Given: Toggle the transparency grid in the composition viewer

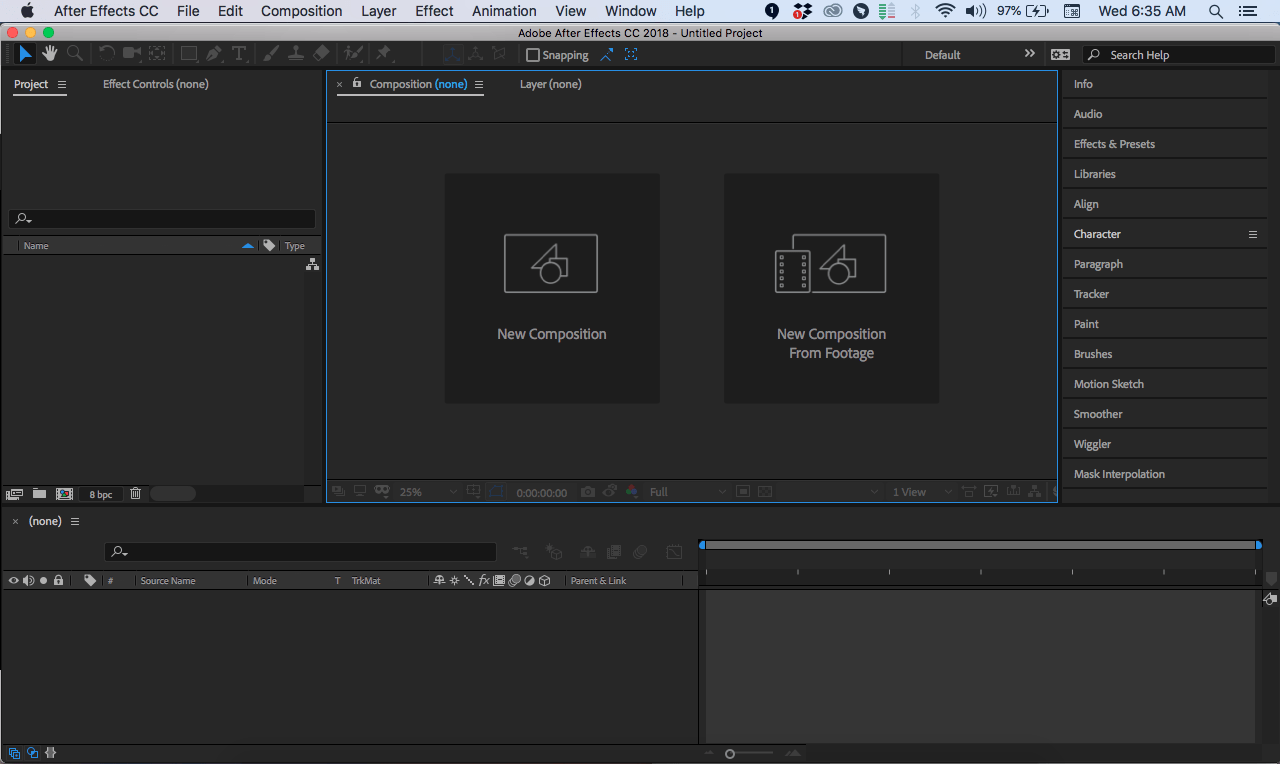Looking at the screenshot, I should point(765,491).
